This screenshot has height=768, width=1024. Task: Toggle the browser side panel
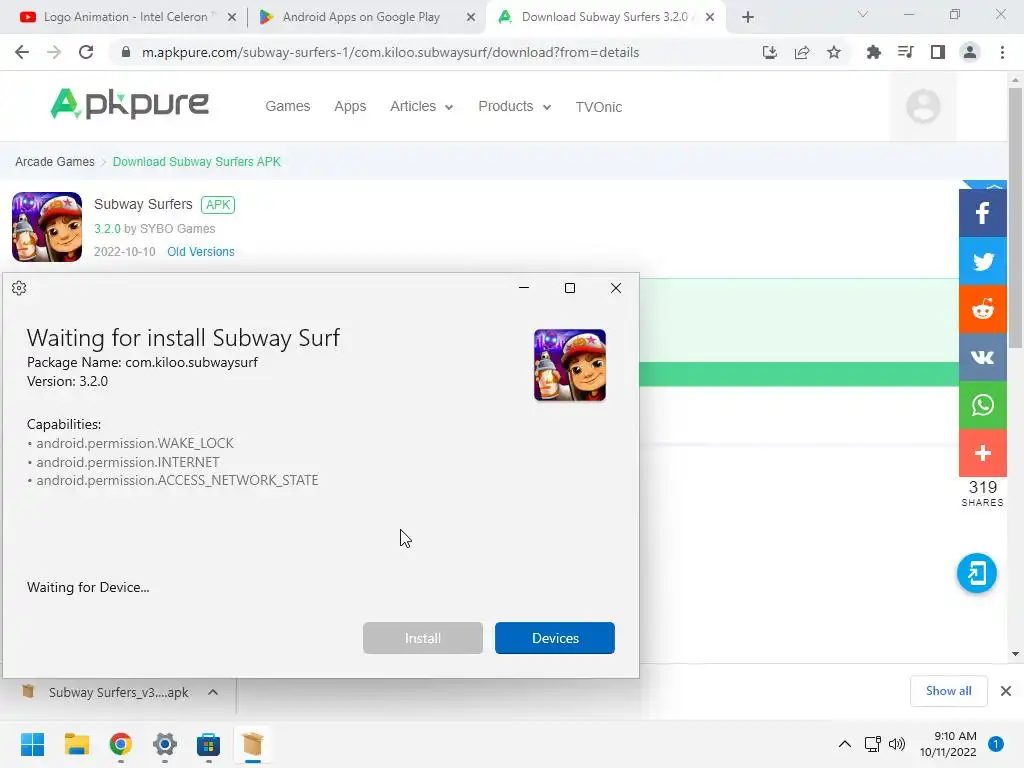938,52
